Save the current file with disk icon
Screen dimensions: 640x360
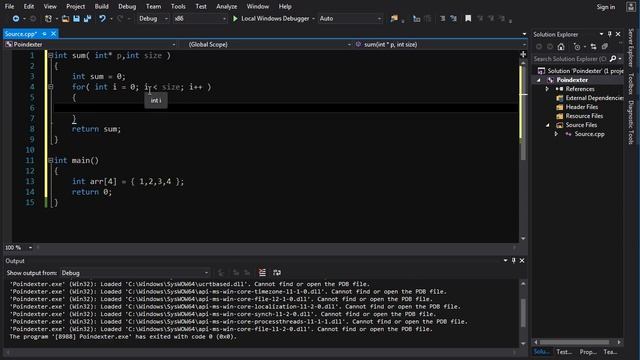[x=76, y=19]
